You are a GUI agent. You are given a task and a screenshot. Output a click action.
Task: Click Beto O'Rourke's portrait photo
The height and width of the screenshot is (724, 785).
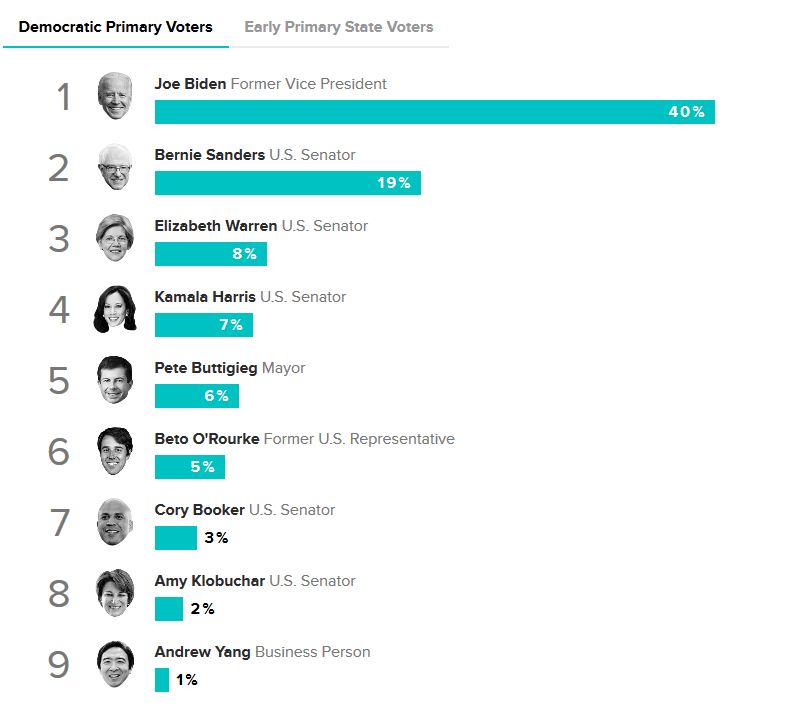115,451
